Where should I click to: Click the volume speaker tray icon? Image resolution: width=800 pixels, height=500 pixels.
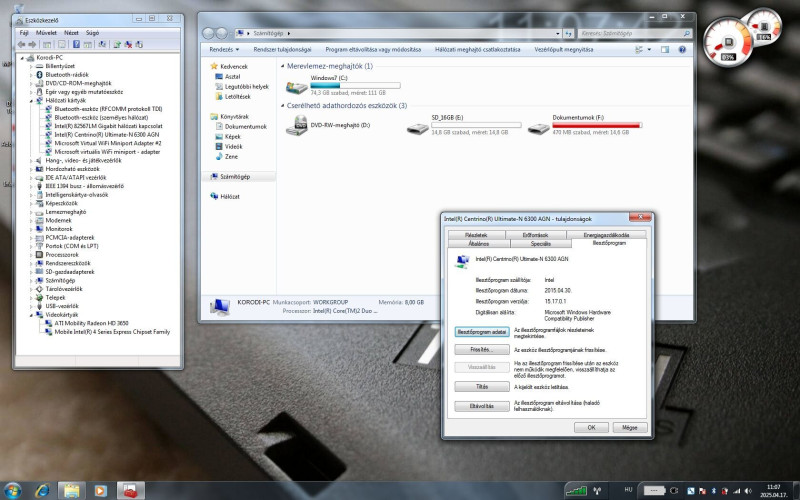[748, 491]
